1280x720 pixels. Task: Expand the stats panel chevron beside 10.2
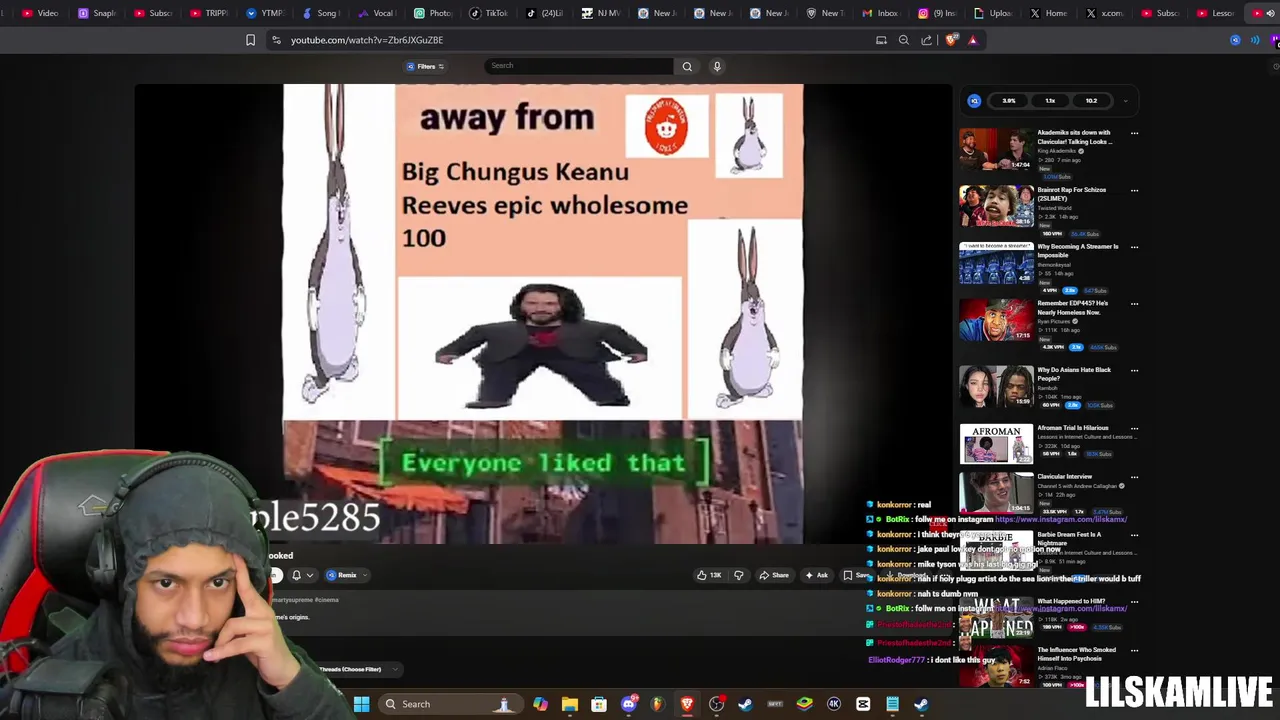(1125, 101)
